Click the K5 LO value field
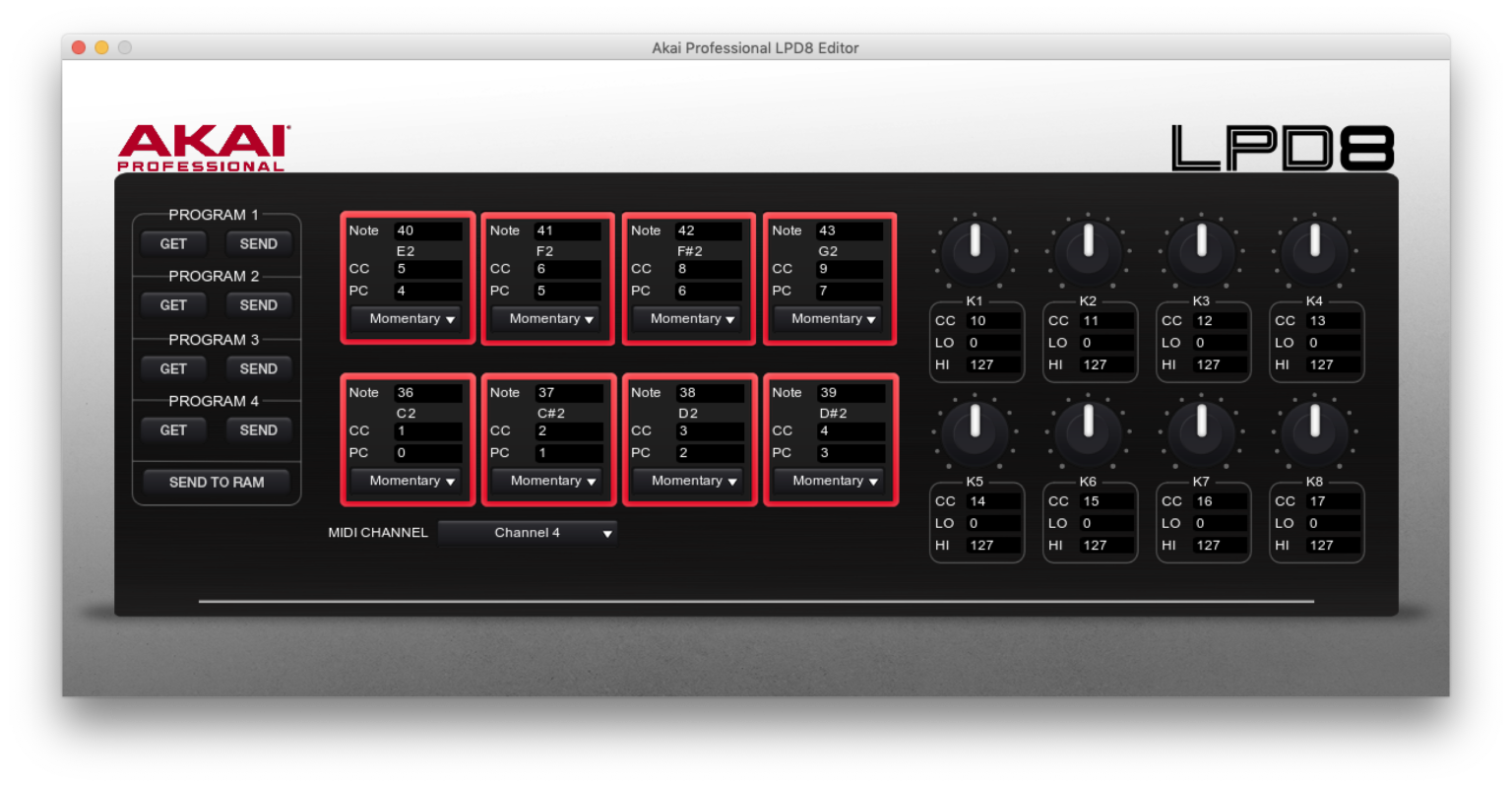 tap(993, 523)
